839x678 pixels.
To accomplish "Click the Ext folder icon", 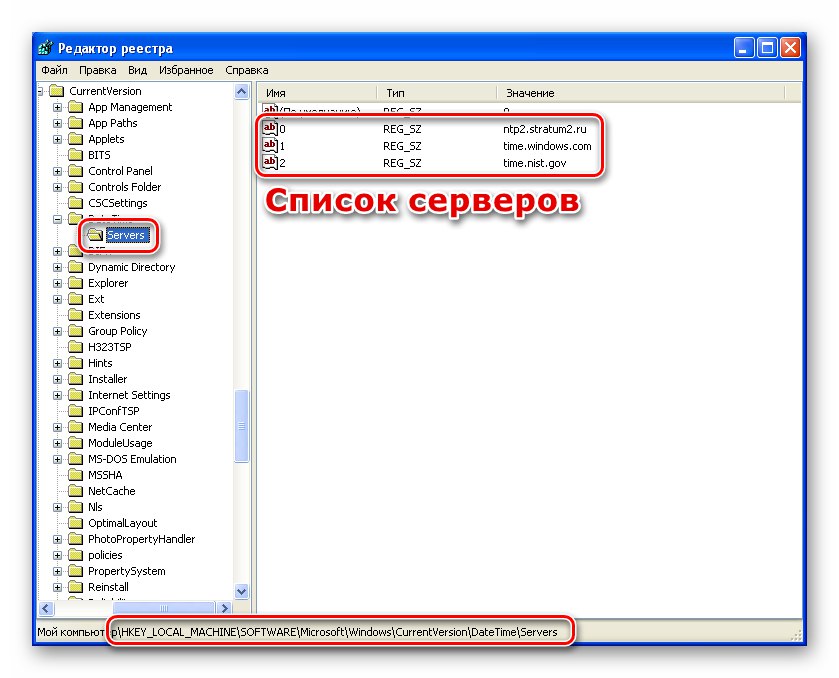I will click(75, 299).
